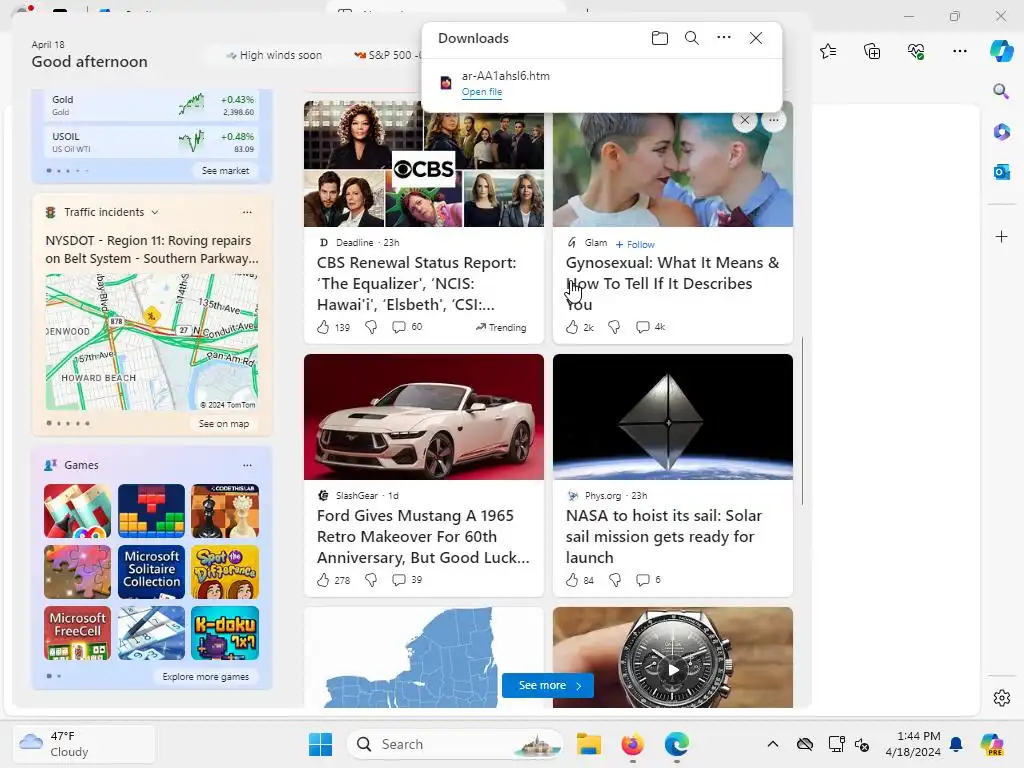Open Gold price row
The height and width of the screenshot is (768, 1024).
click(152, 105)
